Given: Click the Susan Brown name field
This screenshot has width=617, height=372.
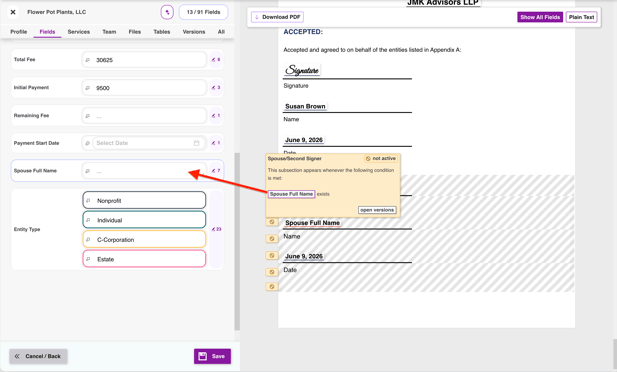Looking at the screenshot, I should [x=305, y=106].
